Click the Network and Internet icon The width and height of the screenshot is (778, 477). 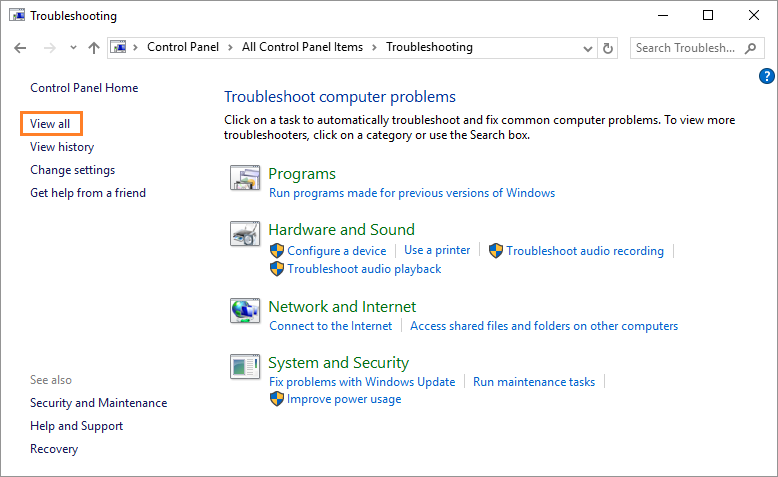pyautogui.click(x=245, y=311)
